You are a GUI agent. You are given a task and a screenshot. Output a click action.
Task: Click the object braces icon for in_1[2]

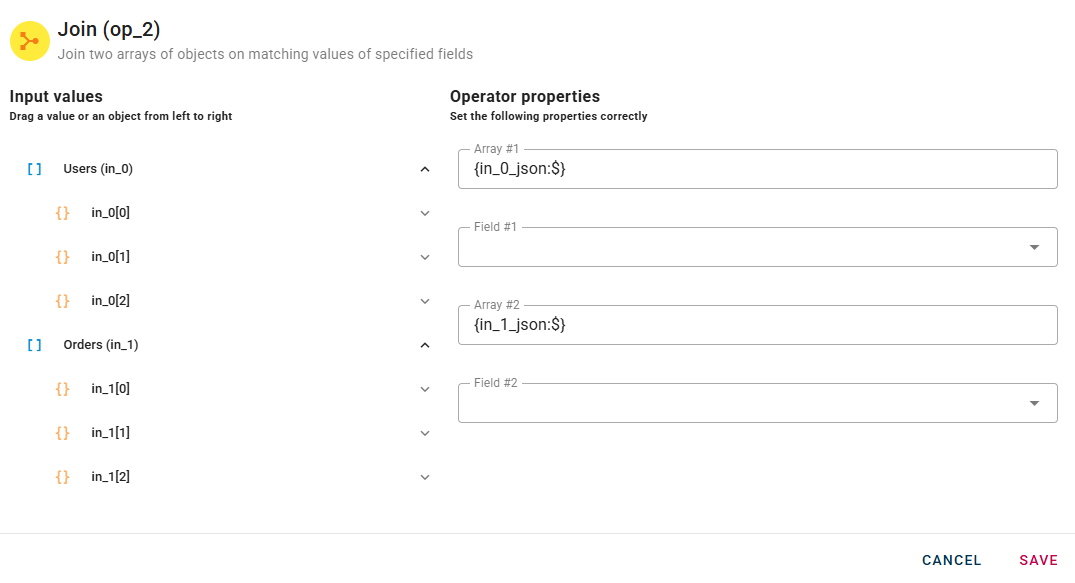point(62,477)
